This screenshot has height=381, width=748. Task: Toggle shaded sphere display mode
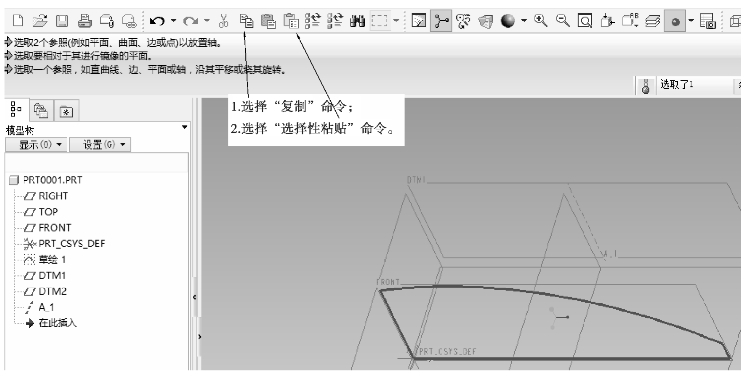click(508, 21)
